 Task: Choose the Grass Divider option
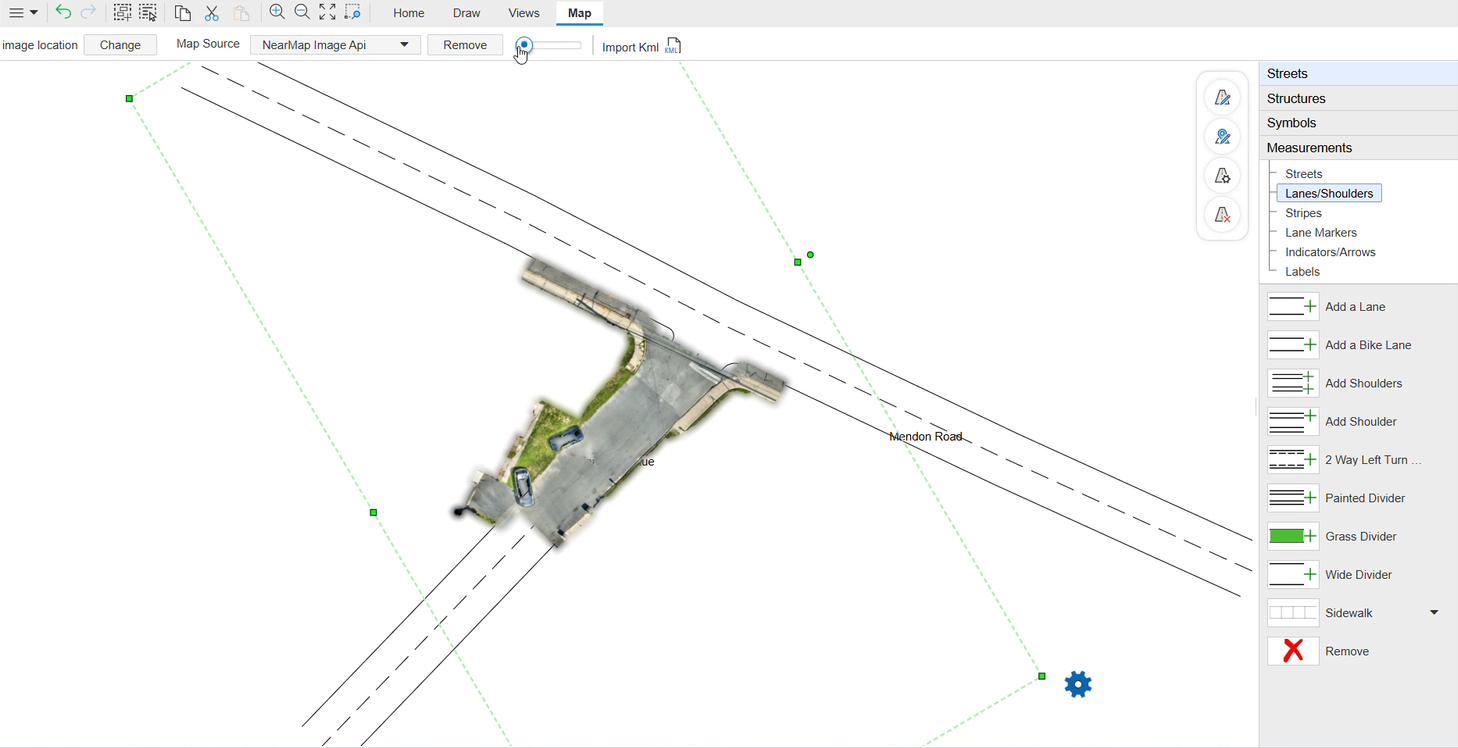click(x=1360, y=537)
